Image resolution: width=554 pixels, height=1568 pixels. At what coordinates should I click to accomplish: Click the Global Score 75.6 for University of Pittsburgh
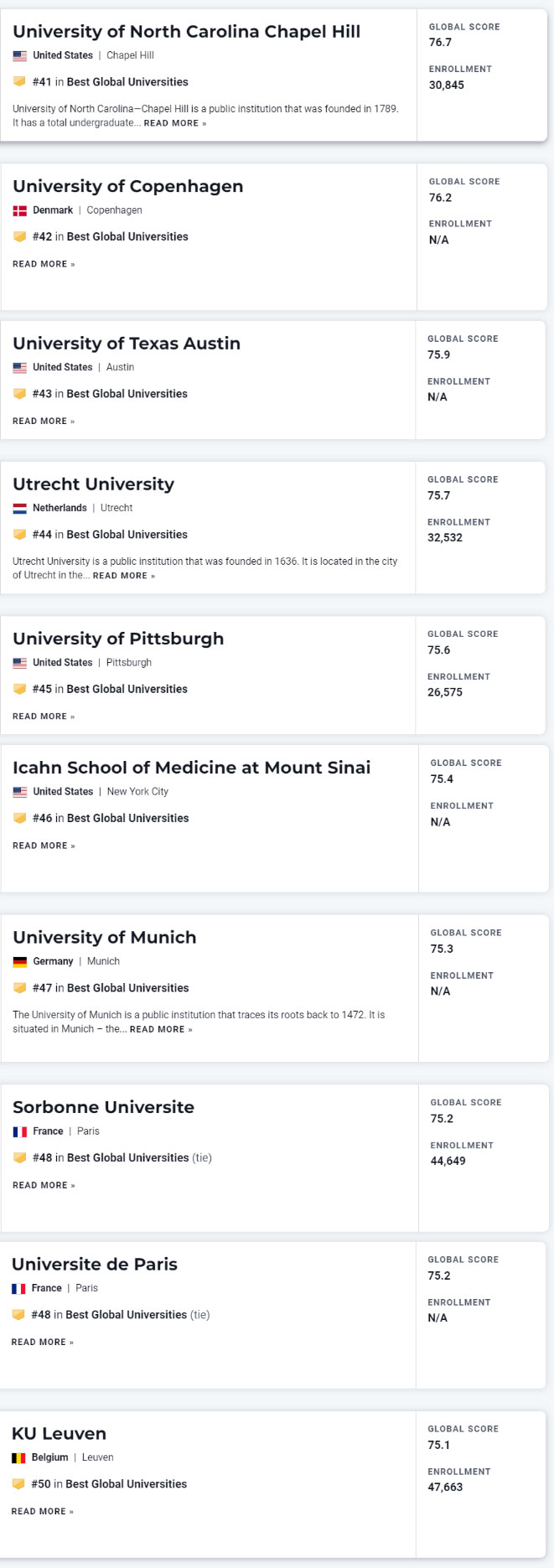tap(438, 650)
